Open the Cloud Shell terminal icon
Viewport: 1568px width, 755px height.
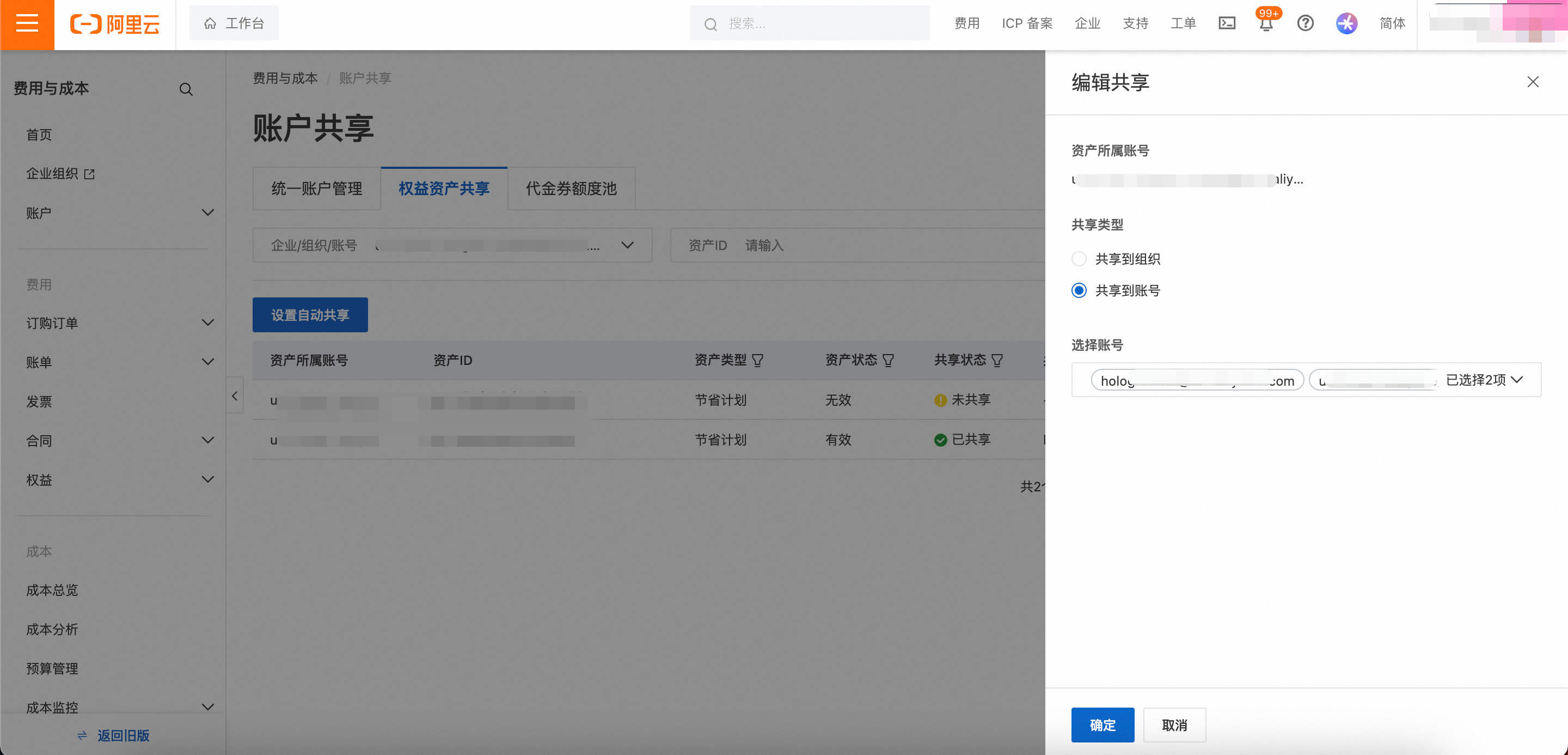1227,24
